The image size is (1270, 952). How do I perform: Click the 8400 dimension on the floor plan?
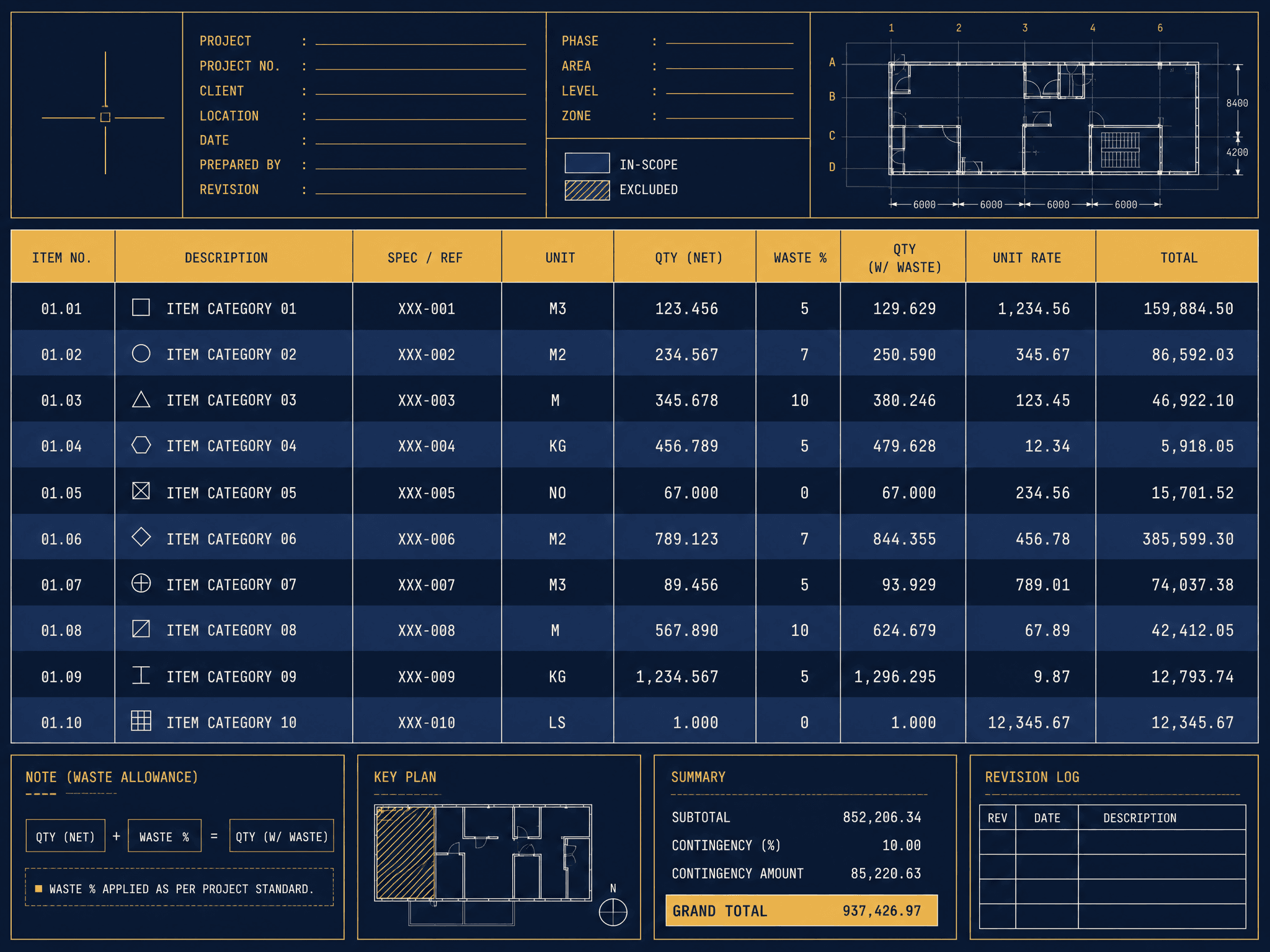pyautogui.click(x=1237, y=103)
